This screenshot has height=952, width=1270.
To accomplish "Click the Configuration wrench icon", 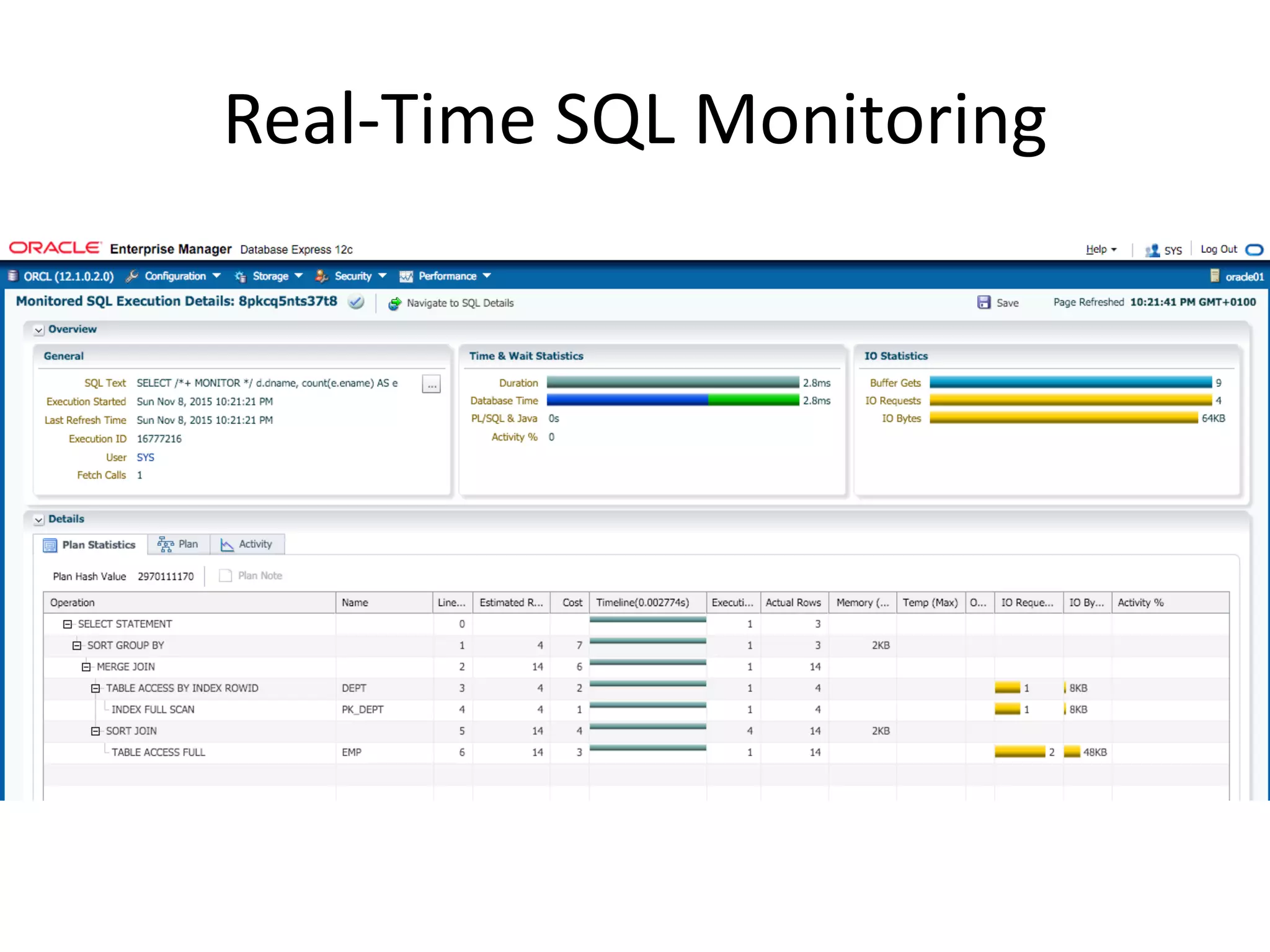I will (x=131, y=276).
